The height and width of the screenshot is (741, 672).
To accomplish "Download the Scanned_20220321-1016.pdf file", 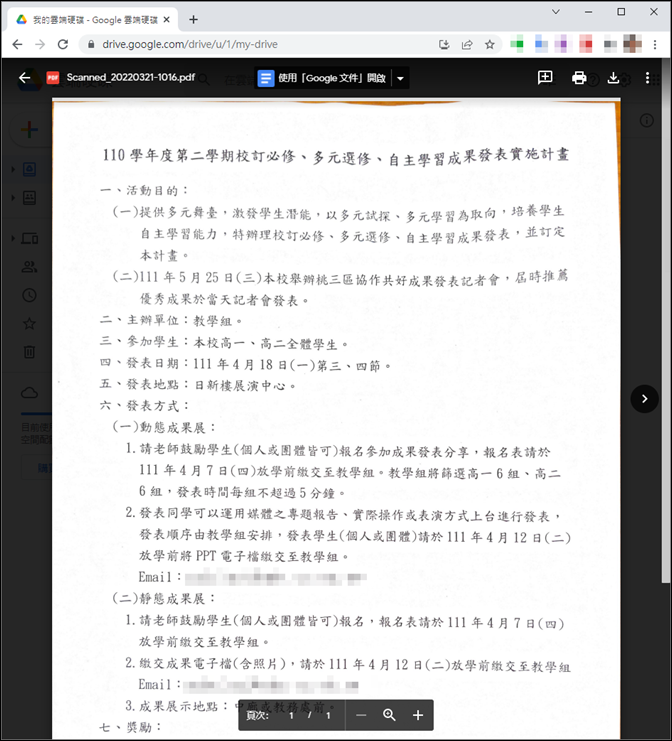I will tap(613, 78).
